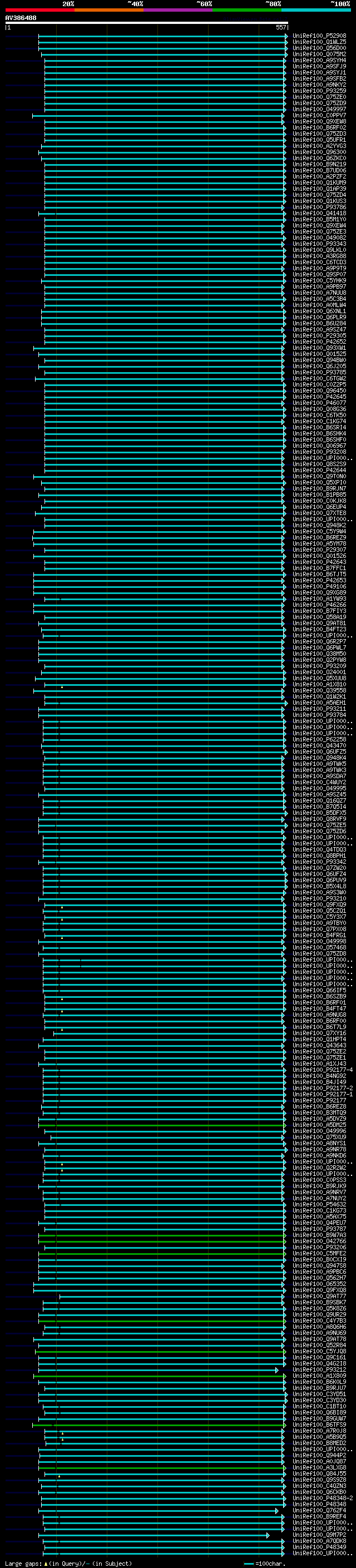Select hit label UniRef100_P92177-1
The width and height of the screenshot is (356, 1568).
click(x=322, y=1095)
